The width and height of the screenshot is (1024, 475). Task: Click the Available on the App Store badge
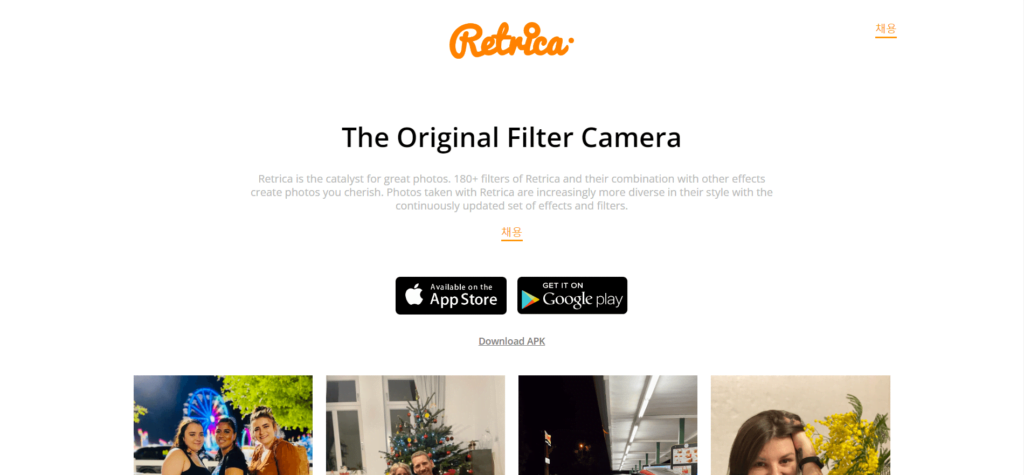tap(451, 295)
